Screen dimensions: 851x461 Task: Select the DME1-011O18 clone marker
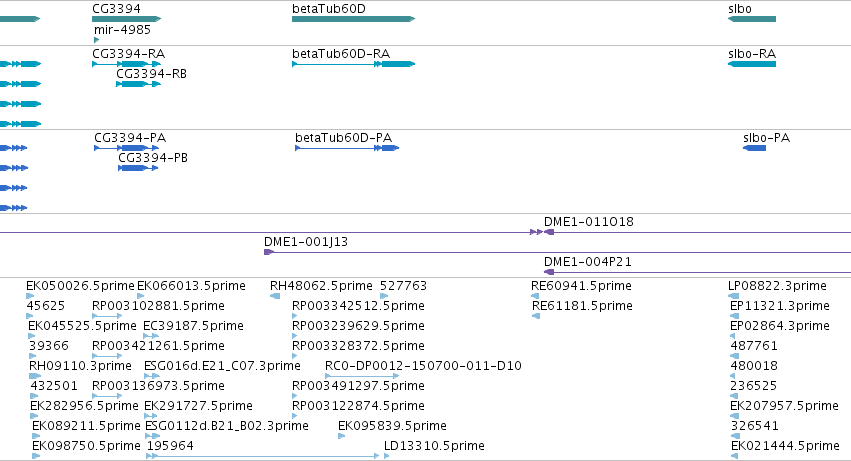[x=549, y=232]
